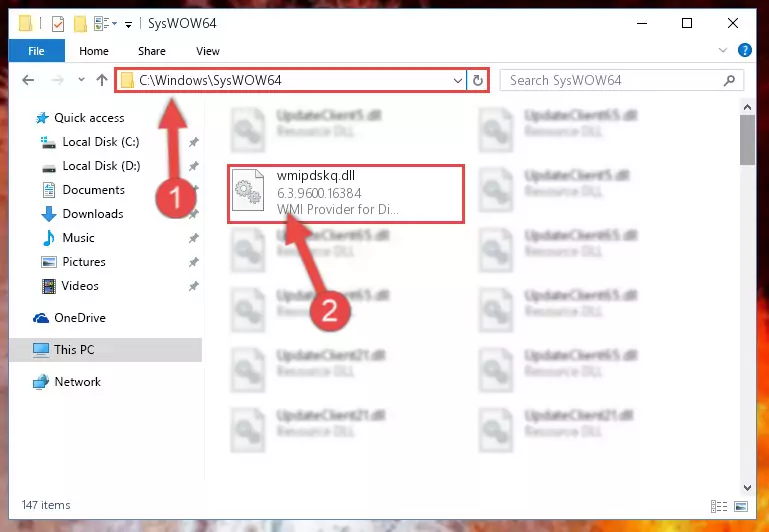Click the pin icon beside Local Disk (D:)
Image resolution: width=769 pixels, height=532 pixels.
click(194, 166)
